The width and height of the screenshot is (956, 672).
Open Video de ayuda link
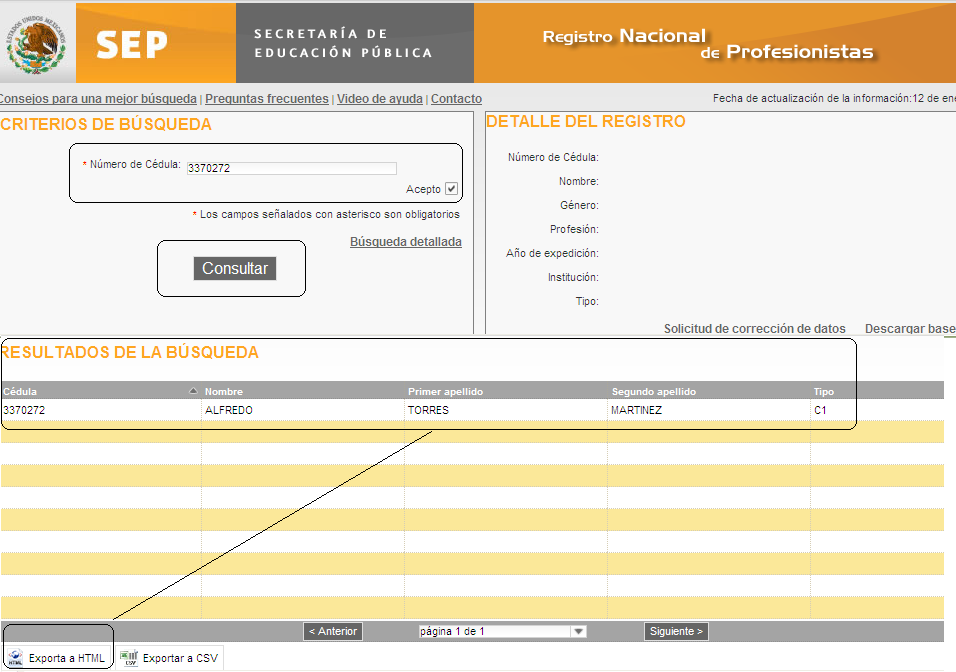click(x=379, y=99)
